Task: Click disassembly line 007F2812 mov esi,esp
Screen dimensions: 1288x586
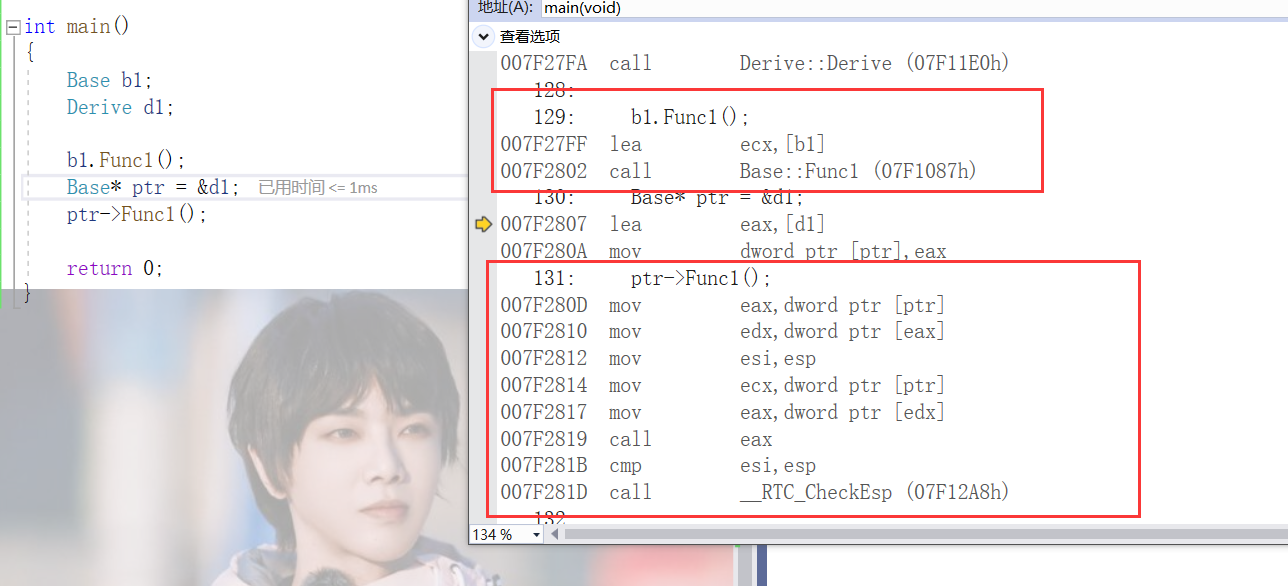Action: pos(658,358)
